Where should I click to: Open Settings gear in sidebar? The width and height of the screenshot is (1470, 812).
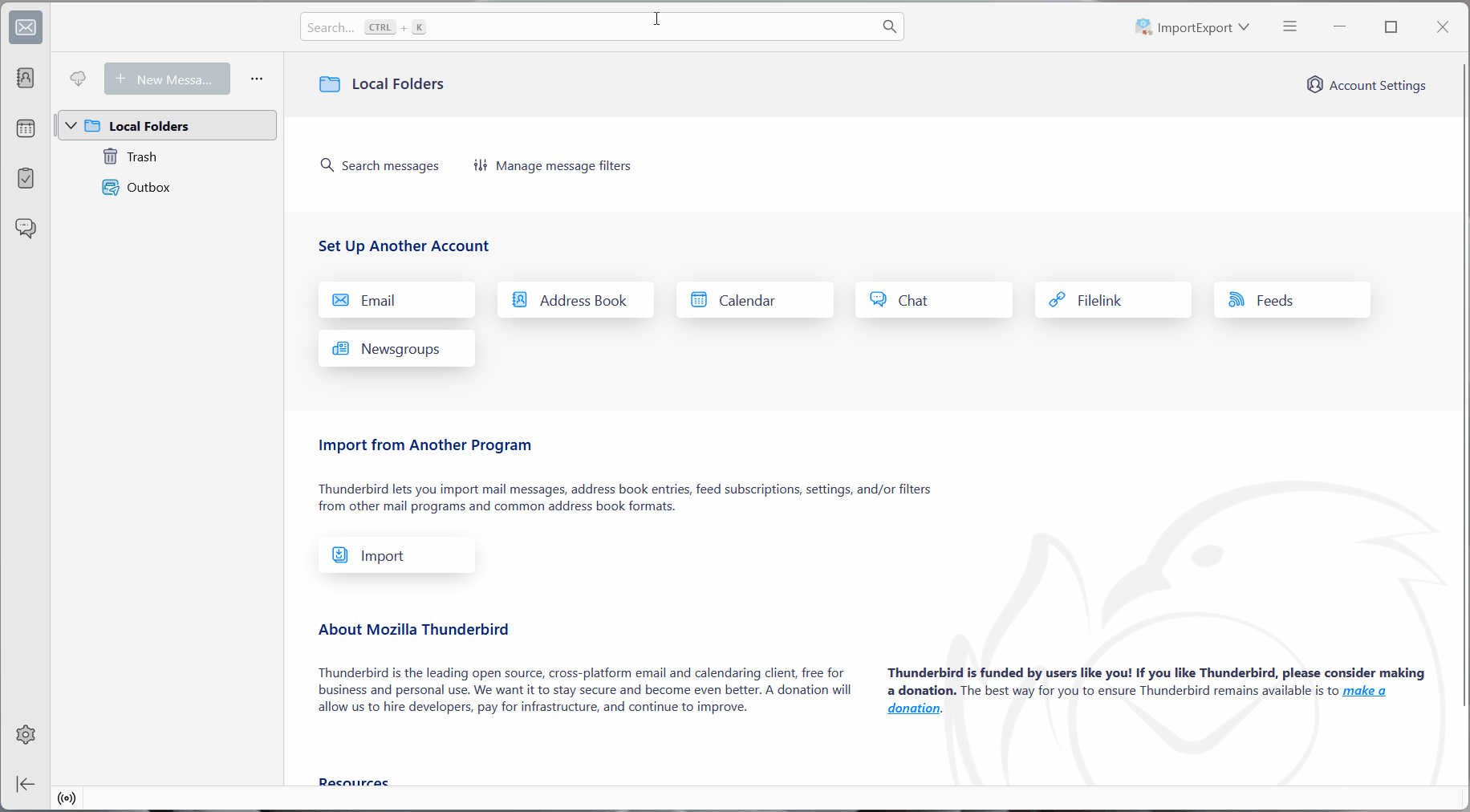pyautogui.click(x=26, y=734)
